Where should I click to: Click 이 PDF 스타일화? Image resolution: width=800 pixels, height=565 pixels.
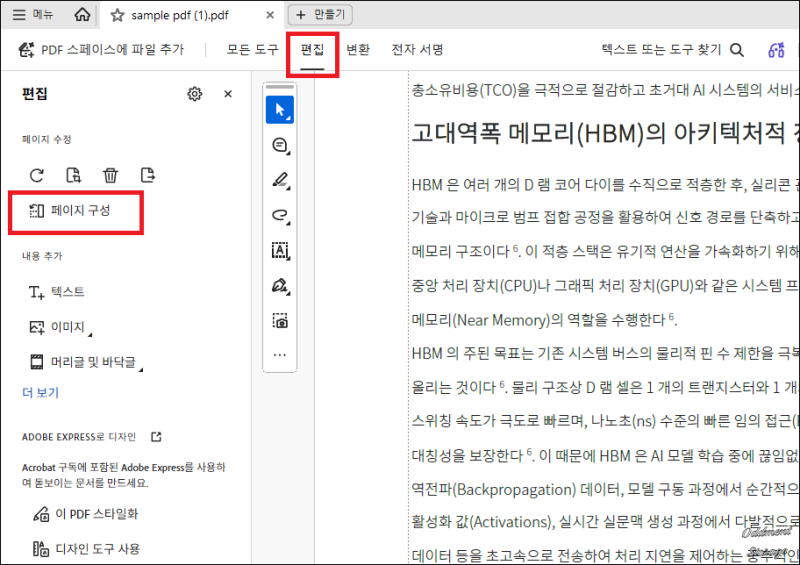[86, 513]
